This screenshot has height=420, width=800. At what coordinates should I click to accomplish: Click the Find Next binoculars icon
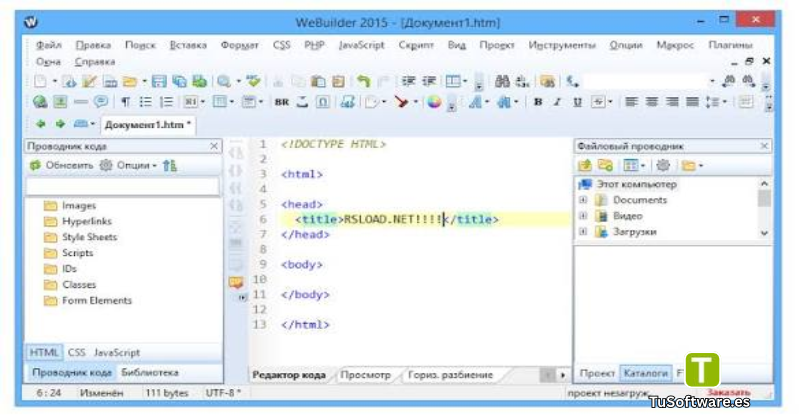tap(748, 81)
